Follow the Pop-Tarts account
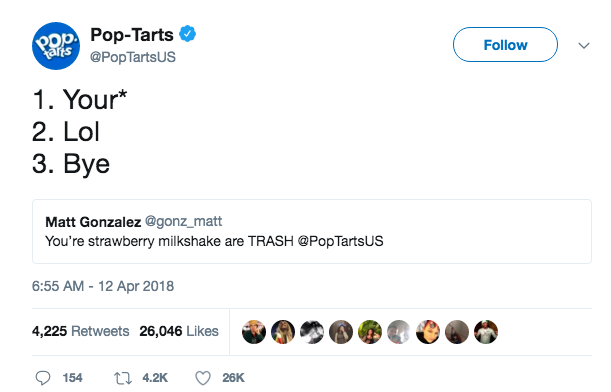 coord(505,45)
